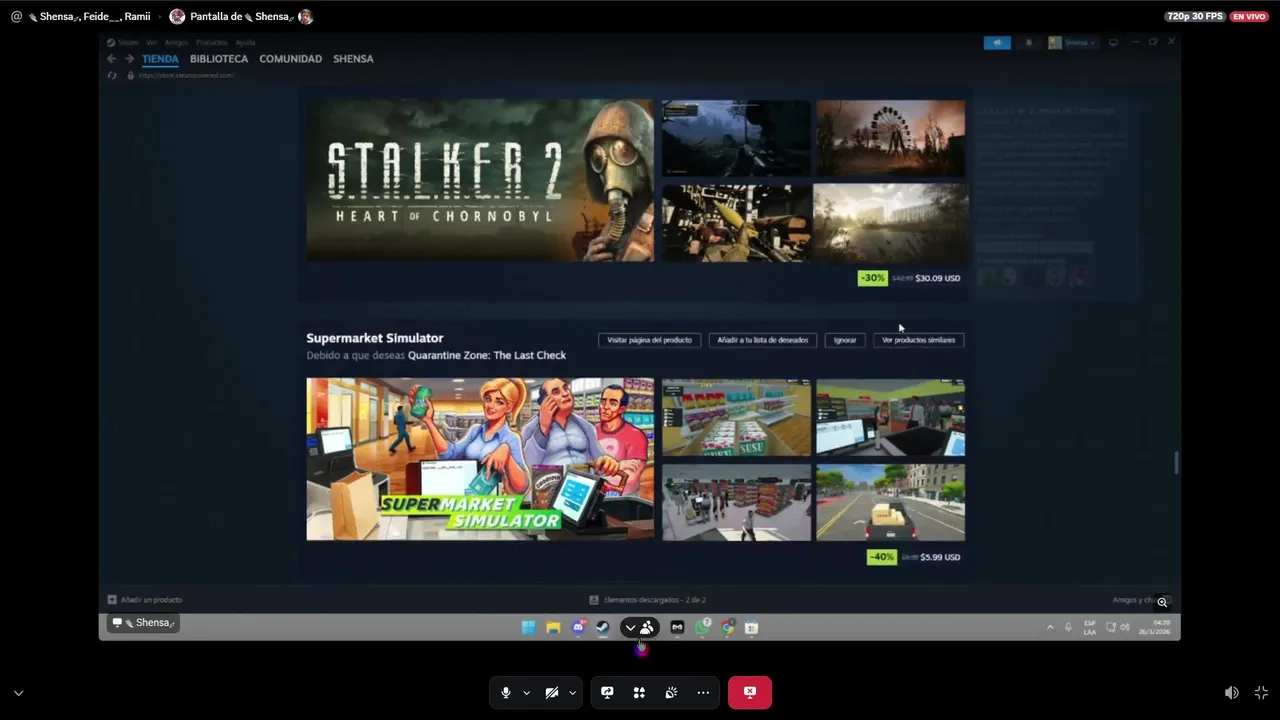Toggle the microphone mute button
Image resolution: width=1280 pixels, height=720 pixels.
tap(506, 693)
